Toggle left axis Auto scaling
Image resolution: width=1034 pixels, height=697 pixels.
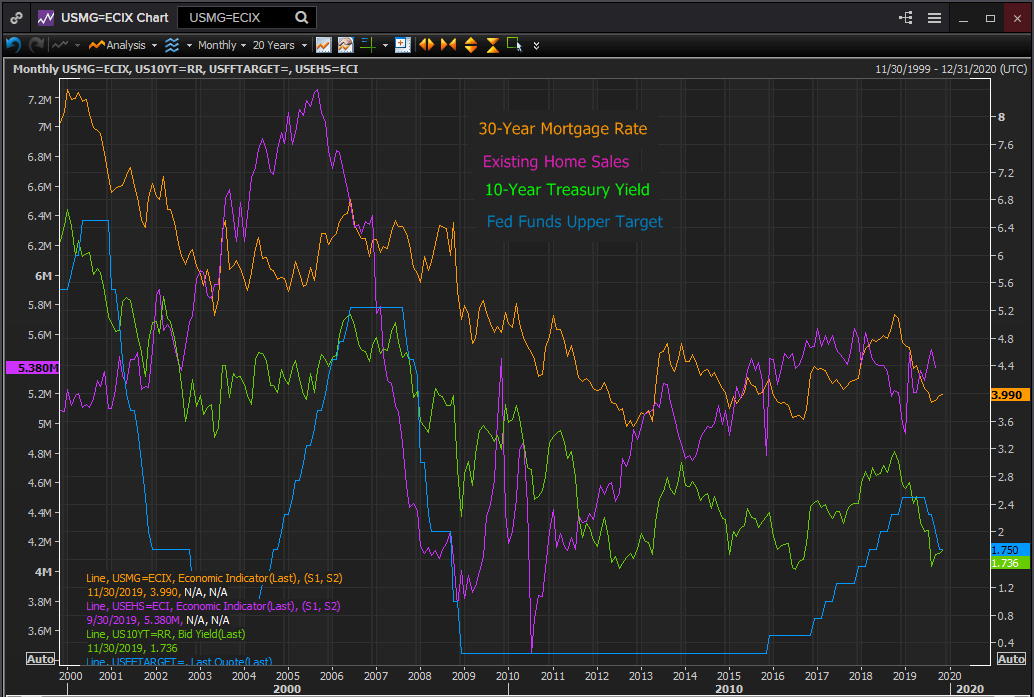pos(40,659)
